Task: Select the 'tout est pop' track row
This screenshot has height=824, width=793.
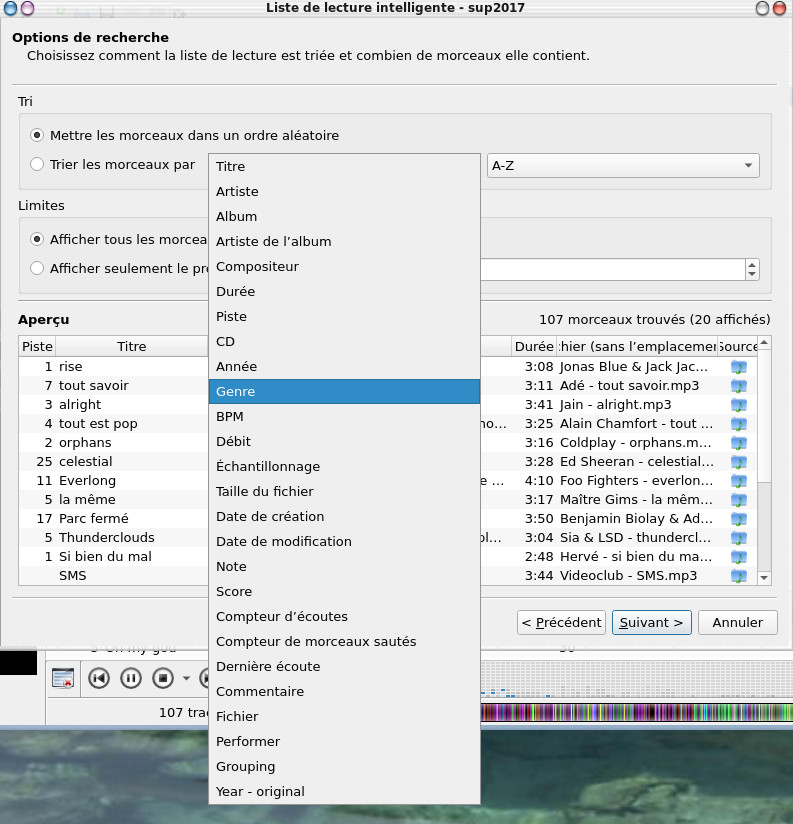Action: click(x=114, y=423)
